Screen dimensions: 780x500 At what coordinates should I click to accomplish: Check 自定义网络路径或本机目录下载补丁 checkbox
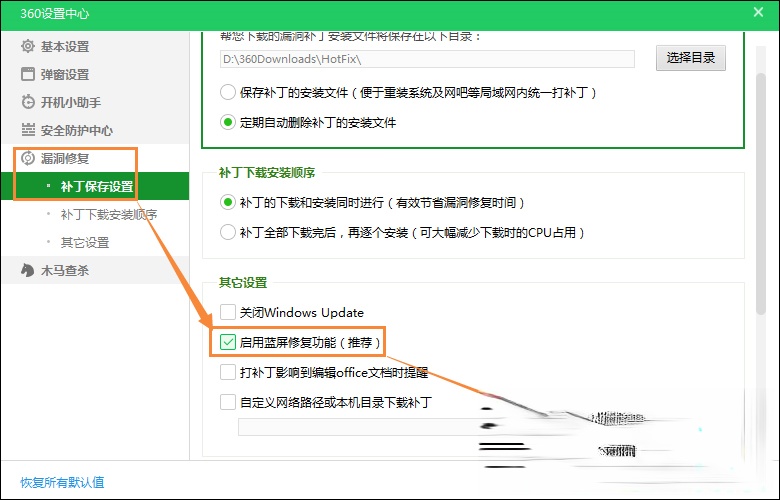point(228,401)
